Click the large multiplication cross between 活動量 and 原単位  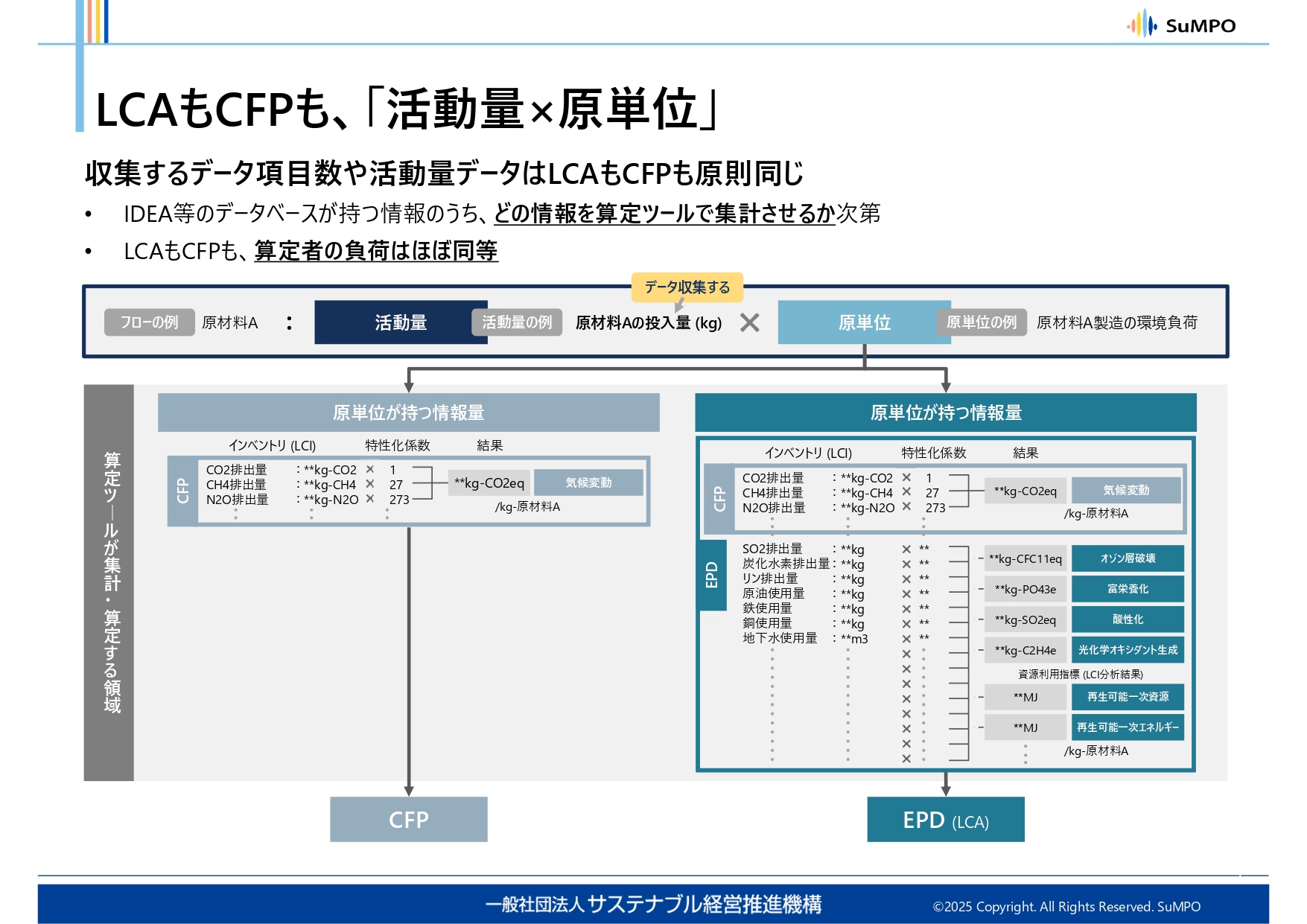[750, 322]
